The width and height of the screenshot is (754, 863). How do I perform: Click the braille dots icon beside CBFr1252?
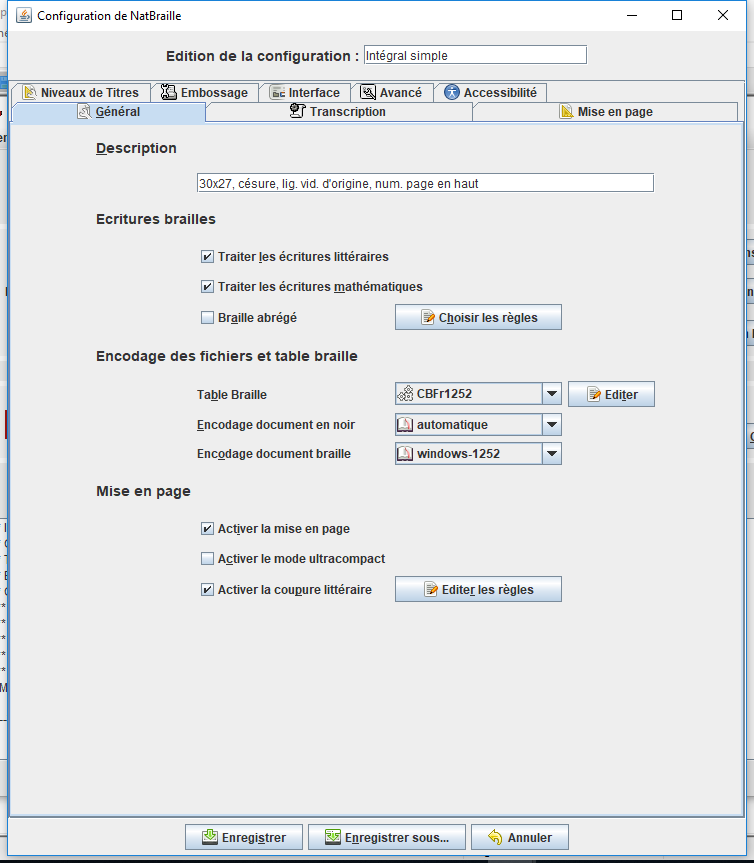point(406,394)
